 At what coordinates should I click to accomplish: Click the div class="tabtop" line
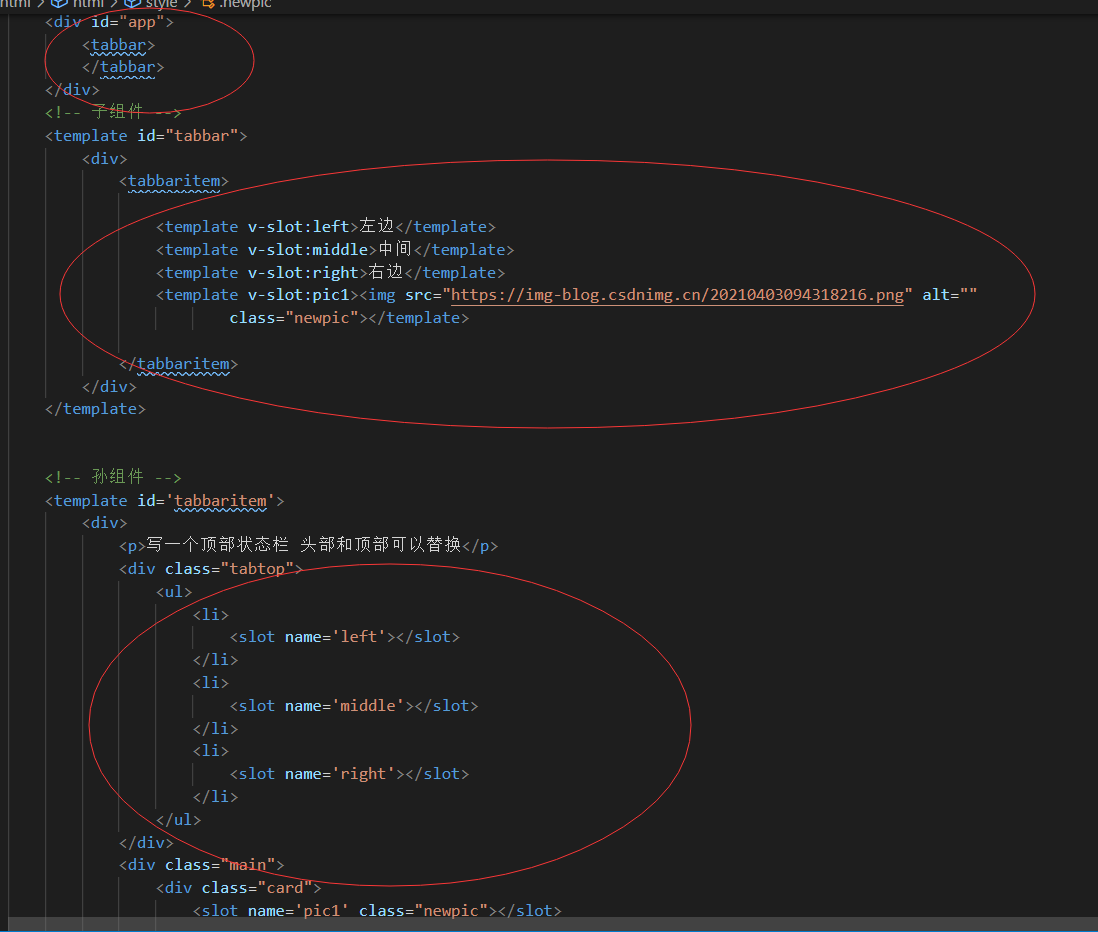(211, 569)
